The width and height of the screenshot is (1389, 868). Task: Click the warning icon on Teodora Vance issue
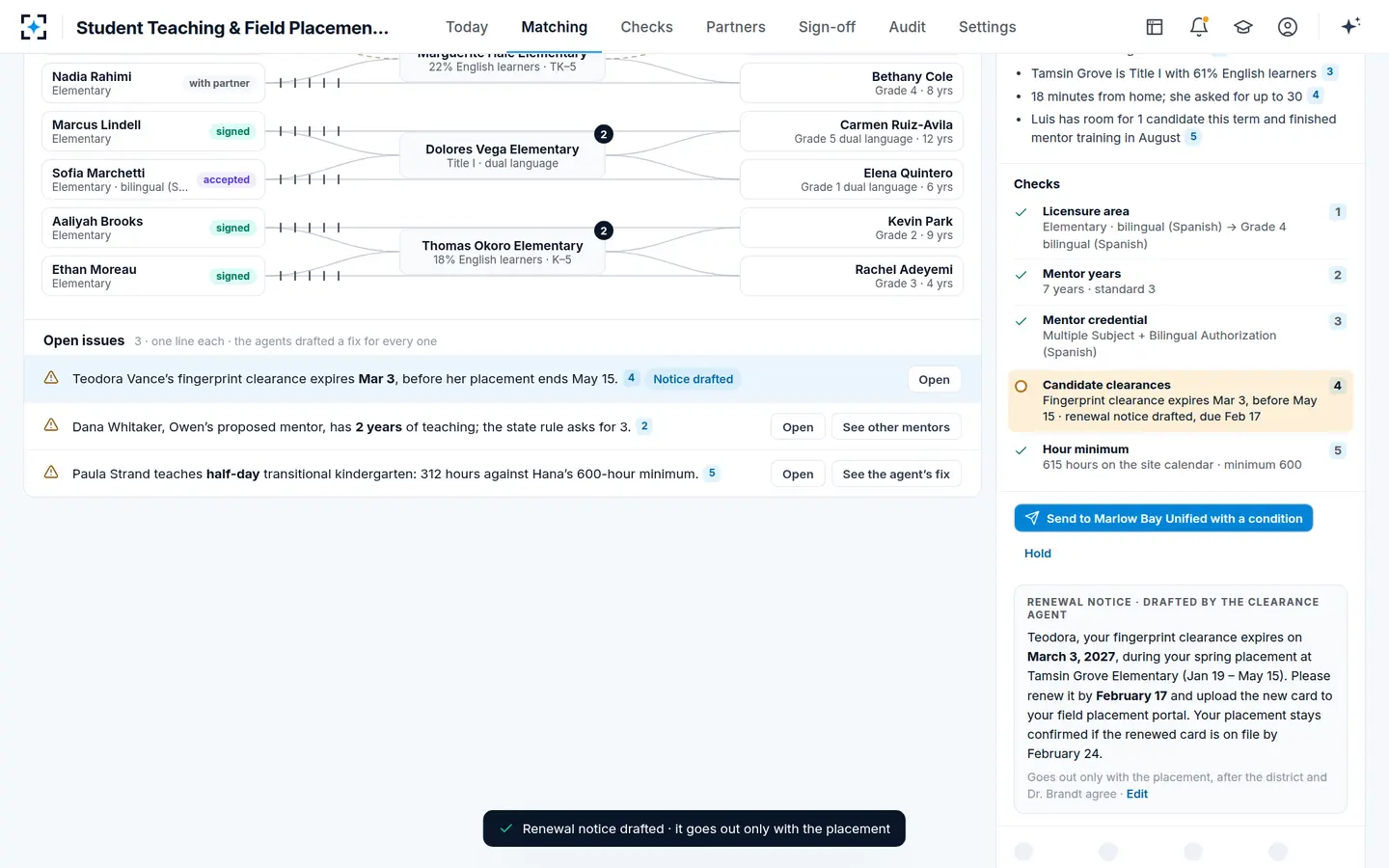pos(51,378)
